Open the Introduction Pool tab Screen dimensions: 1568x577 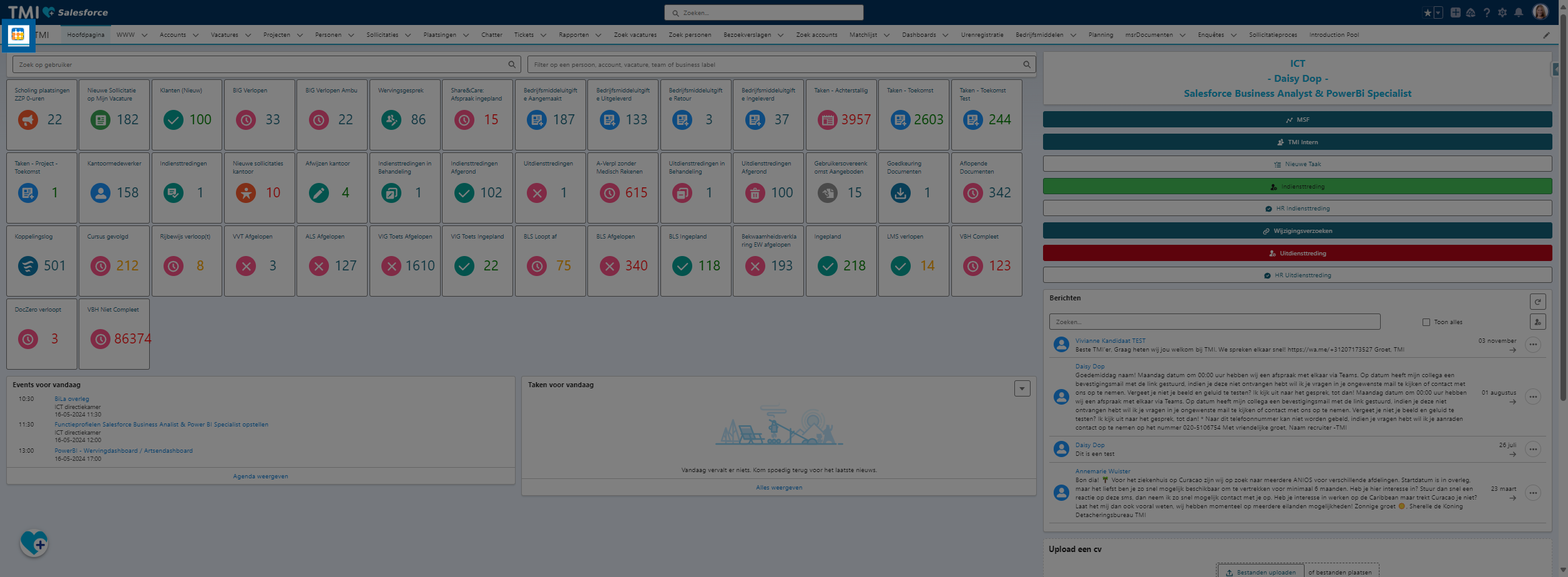click(x=1334, y=35)
